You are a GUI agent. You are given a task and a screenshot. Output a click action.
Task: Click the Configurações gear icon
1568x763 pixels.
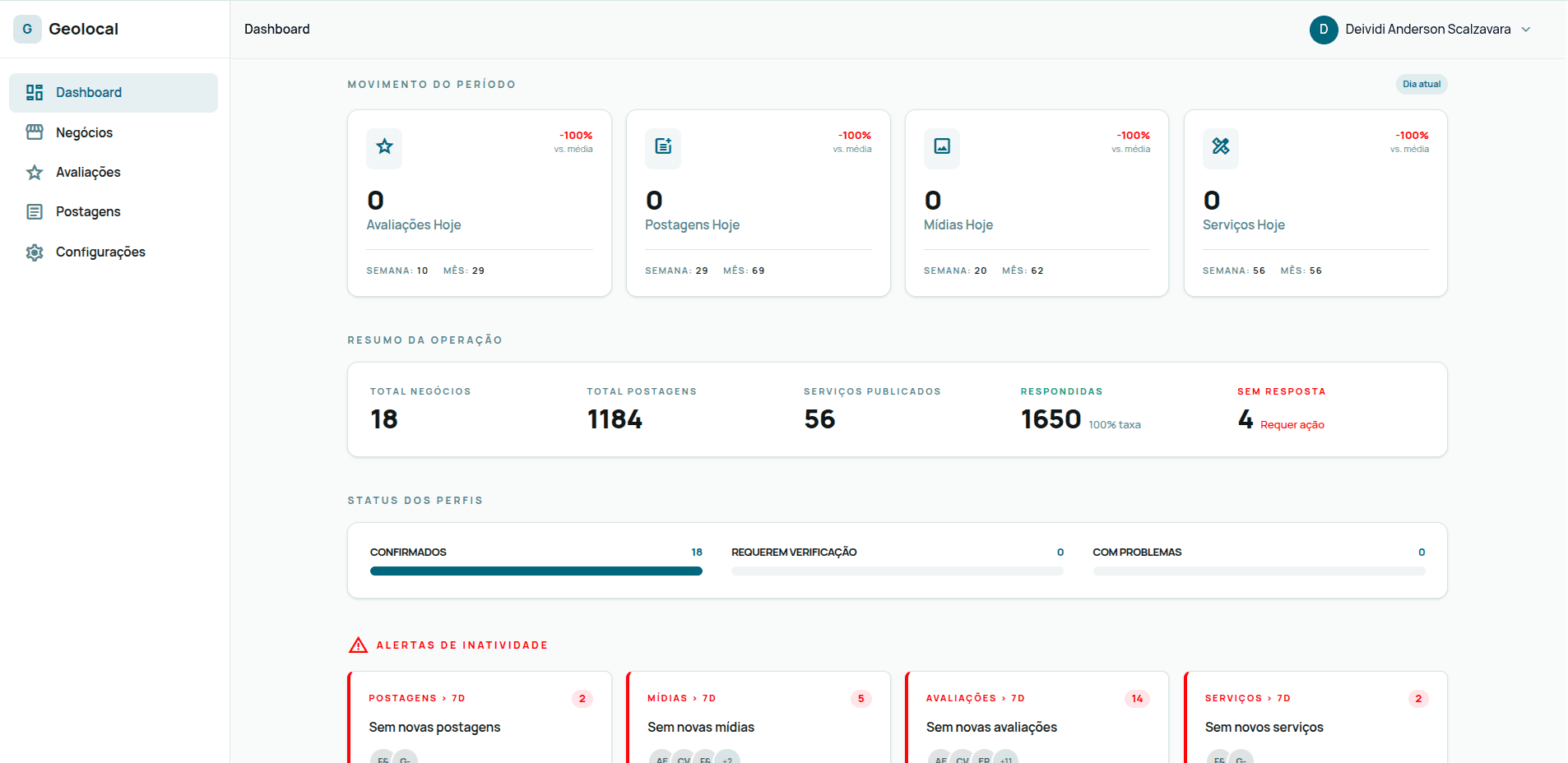click(35, 252)
